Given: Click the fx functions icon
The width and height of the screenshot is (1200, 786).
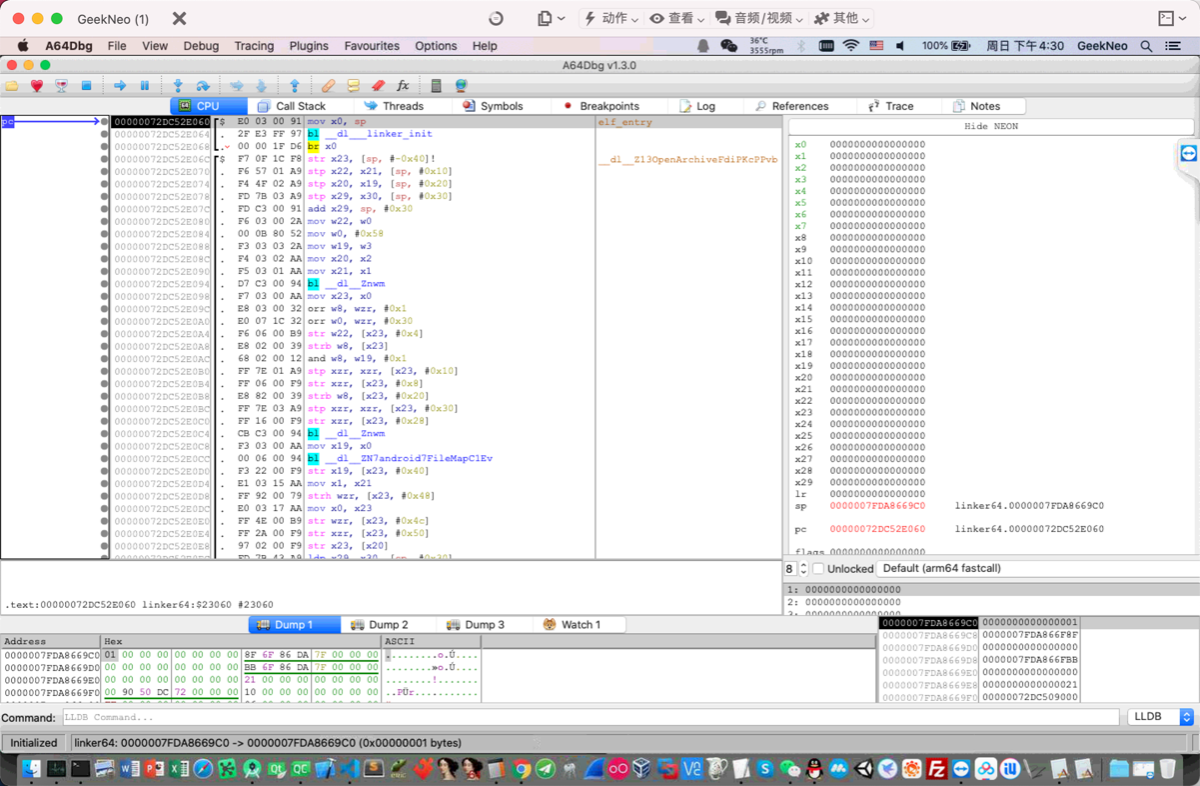Looking at the screenshot, I should (403, 86).
